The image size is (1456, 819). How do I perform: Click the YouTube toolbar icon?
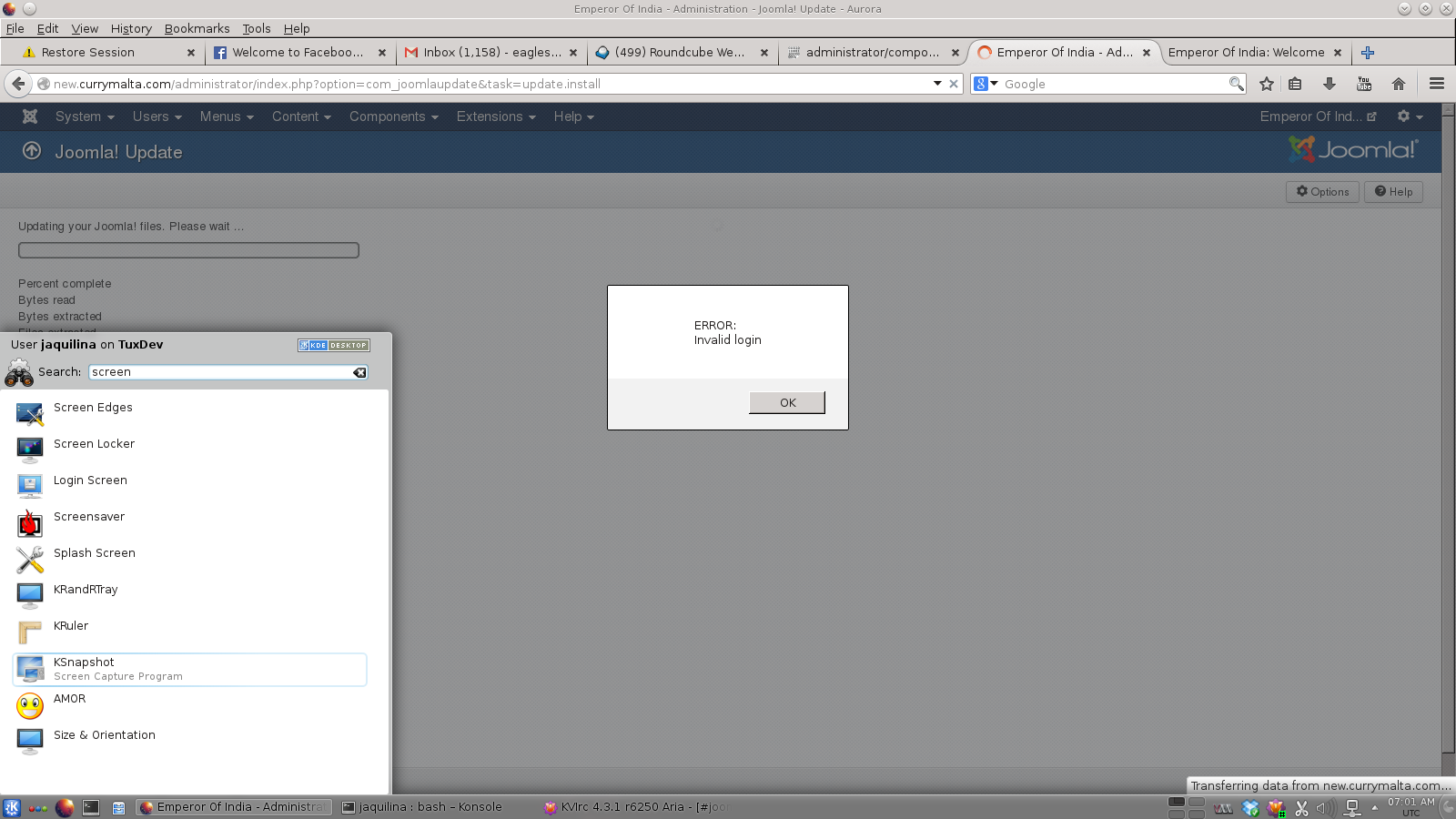(x=1364, y=84)
